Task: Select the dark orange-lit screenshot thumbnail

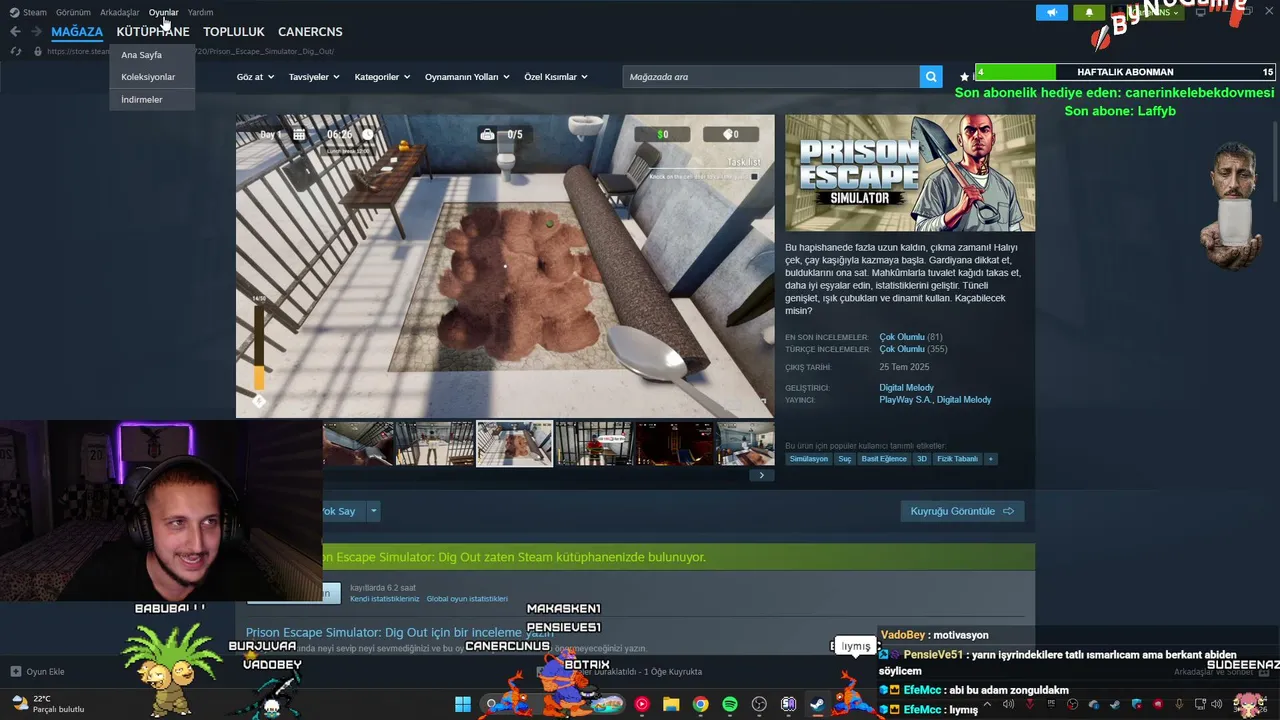Action: coord(674,444)
